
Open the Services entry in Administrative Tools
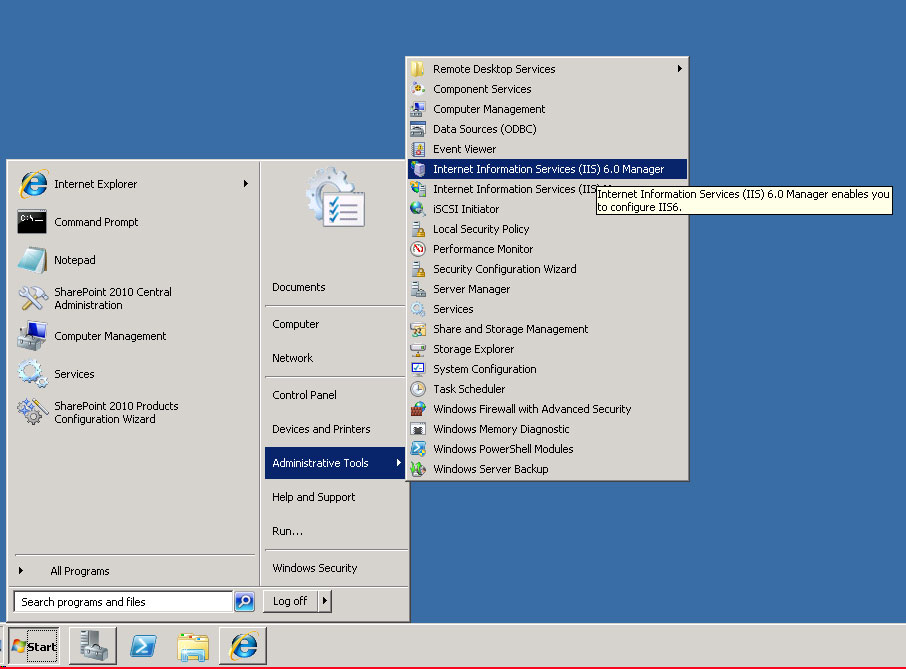[x=547, y=309]
